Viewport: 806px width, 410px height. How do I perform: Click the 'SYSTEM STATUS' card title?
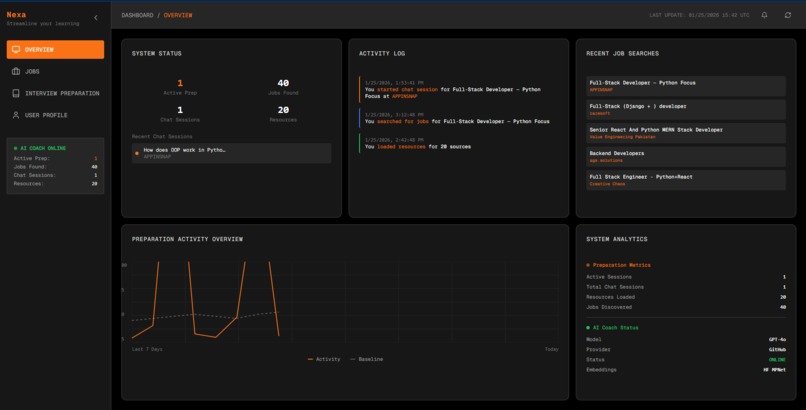pos(156,53)
